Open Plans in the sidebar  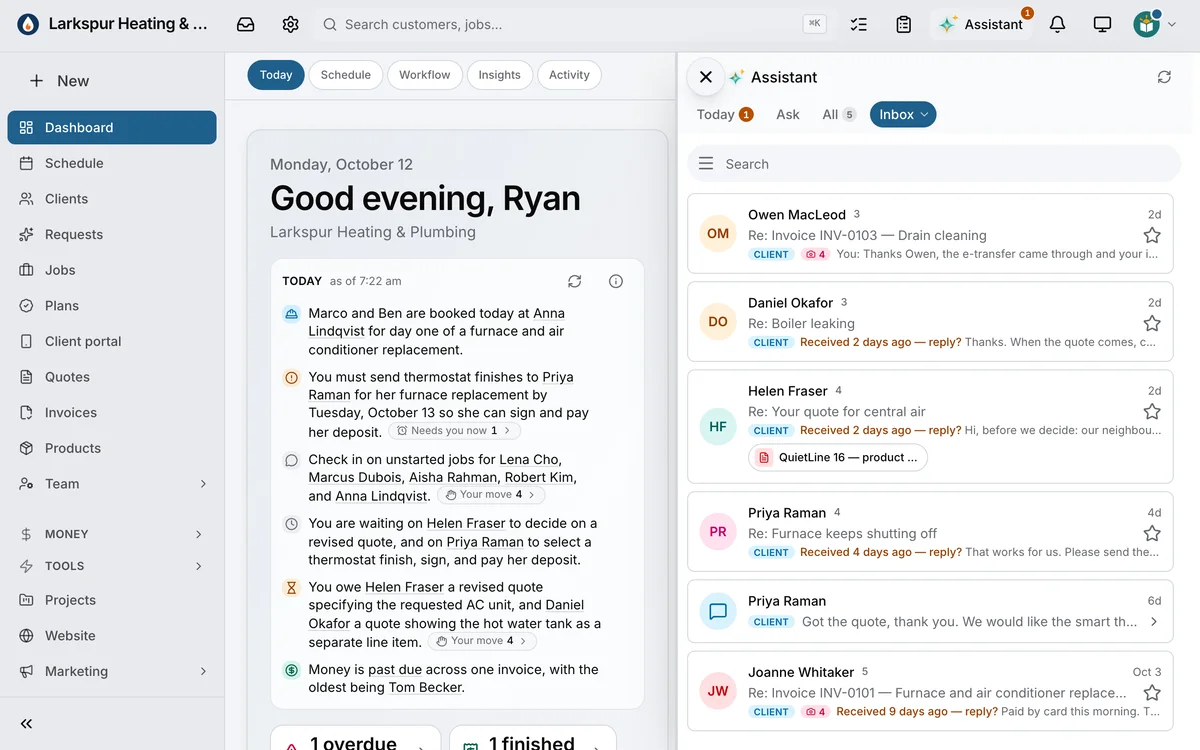point(112,306)
